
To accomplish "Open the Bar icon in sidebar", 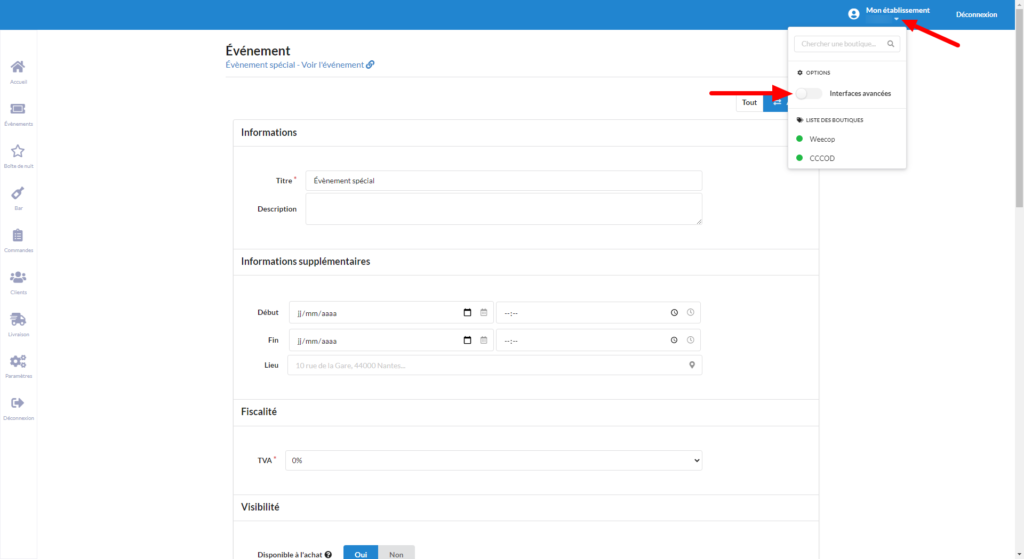I will coord(18,193).
